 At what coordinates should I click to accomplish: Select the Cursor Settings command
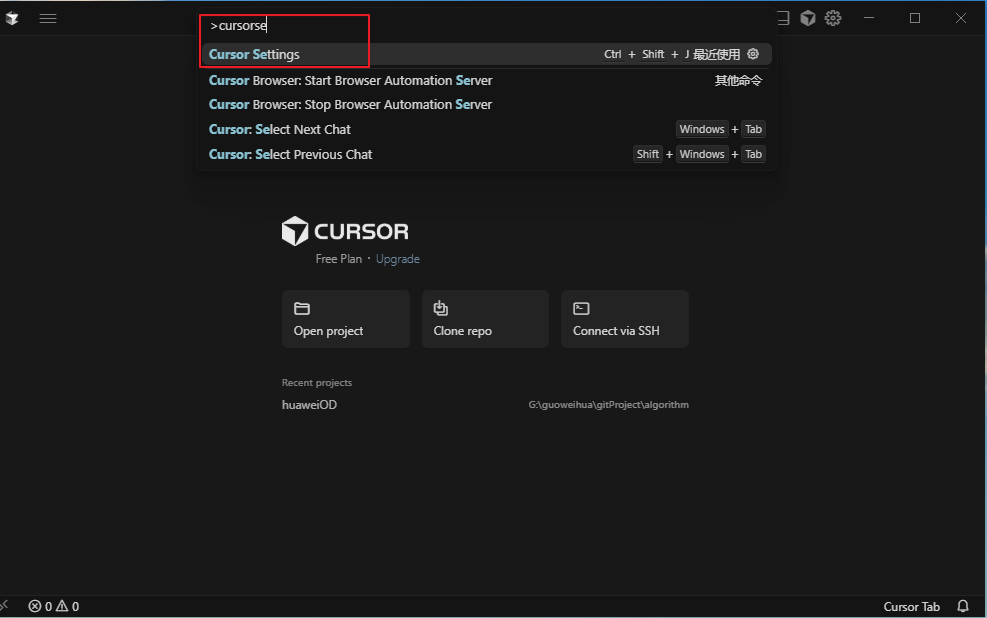(x=485, y=54)
